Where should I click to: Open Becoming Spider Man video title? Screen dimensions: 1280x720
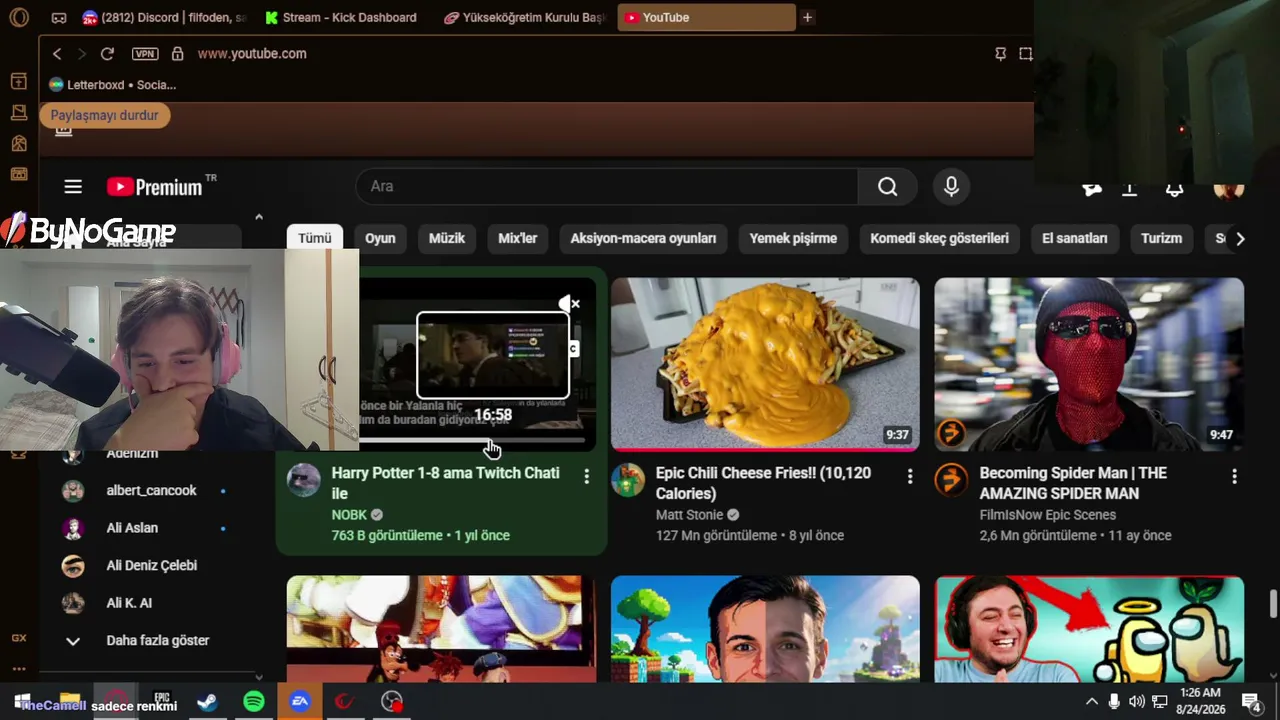[1073, 483]
